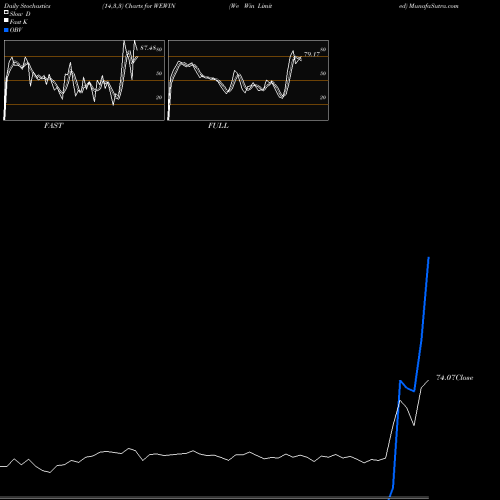Click the 79.17 value in FULL chart
Screen dimensions: 500x500
(x=312, y=54)
